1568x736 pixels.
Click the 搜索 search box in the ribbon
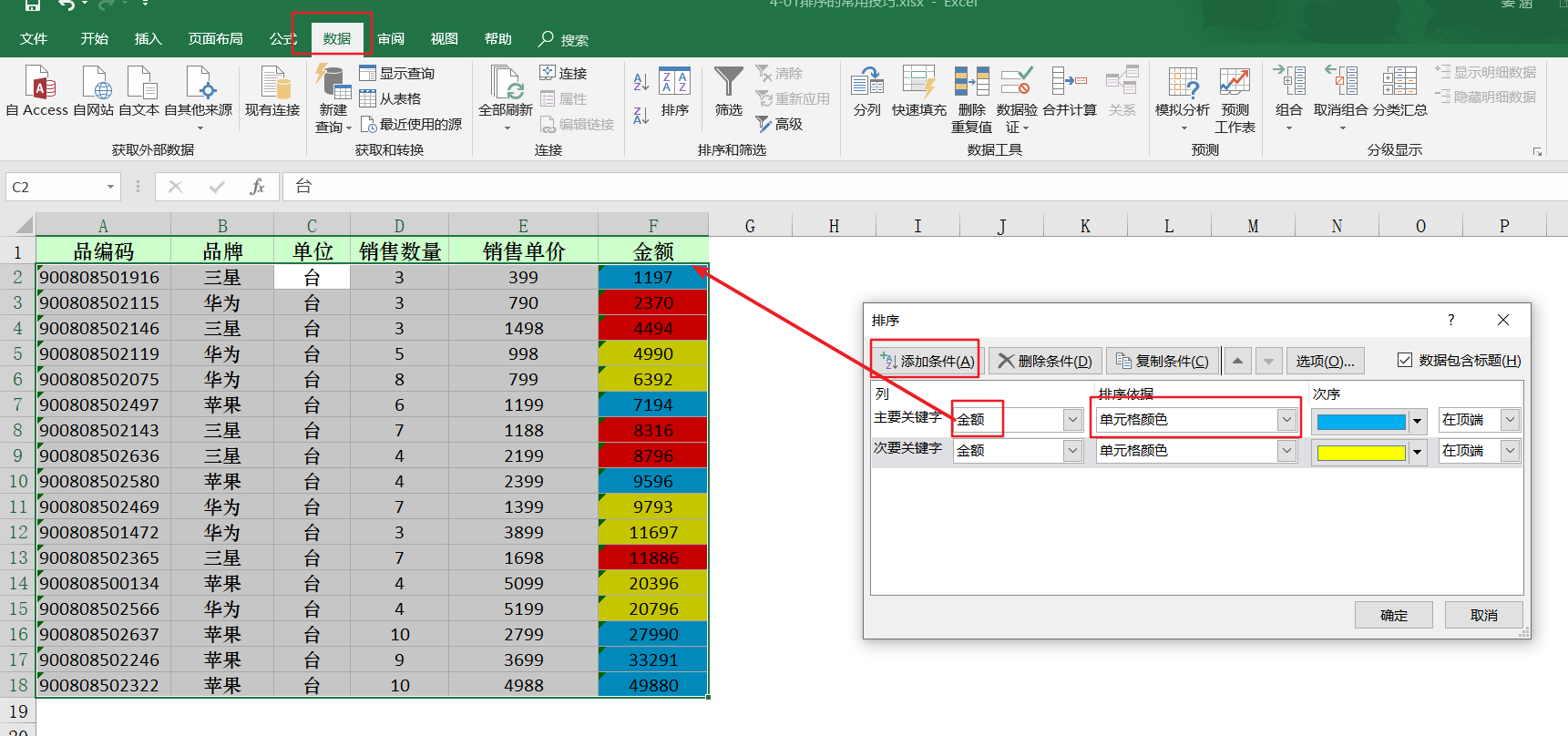click(564, 39)
